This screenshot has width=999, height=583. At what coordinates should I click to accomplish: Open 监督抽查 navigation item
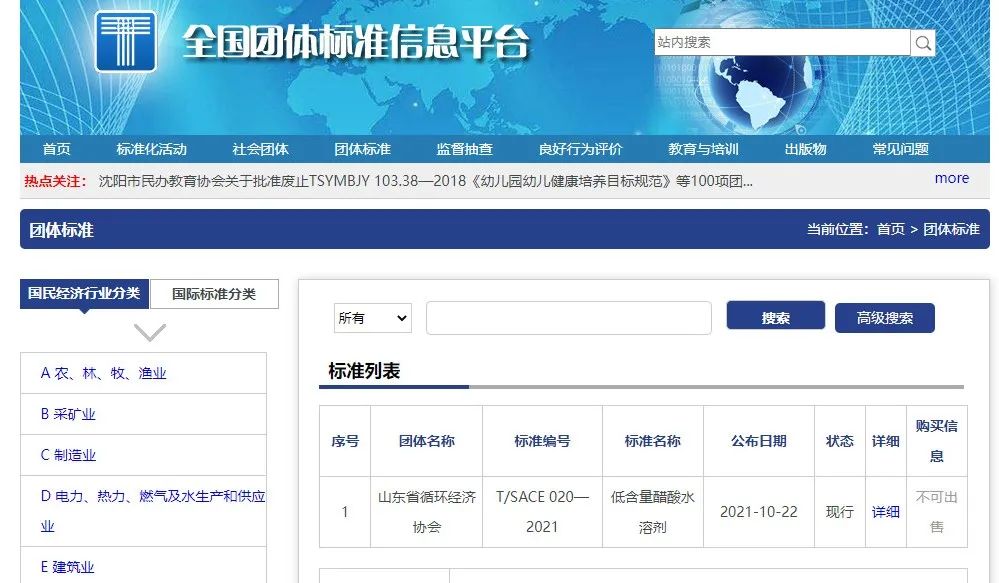[x=464, y=149]
